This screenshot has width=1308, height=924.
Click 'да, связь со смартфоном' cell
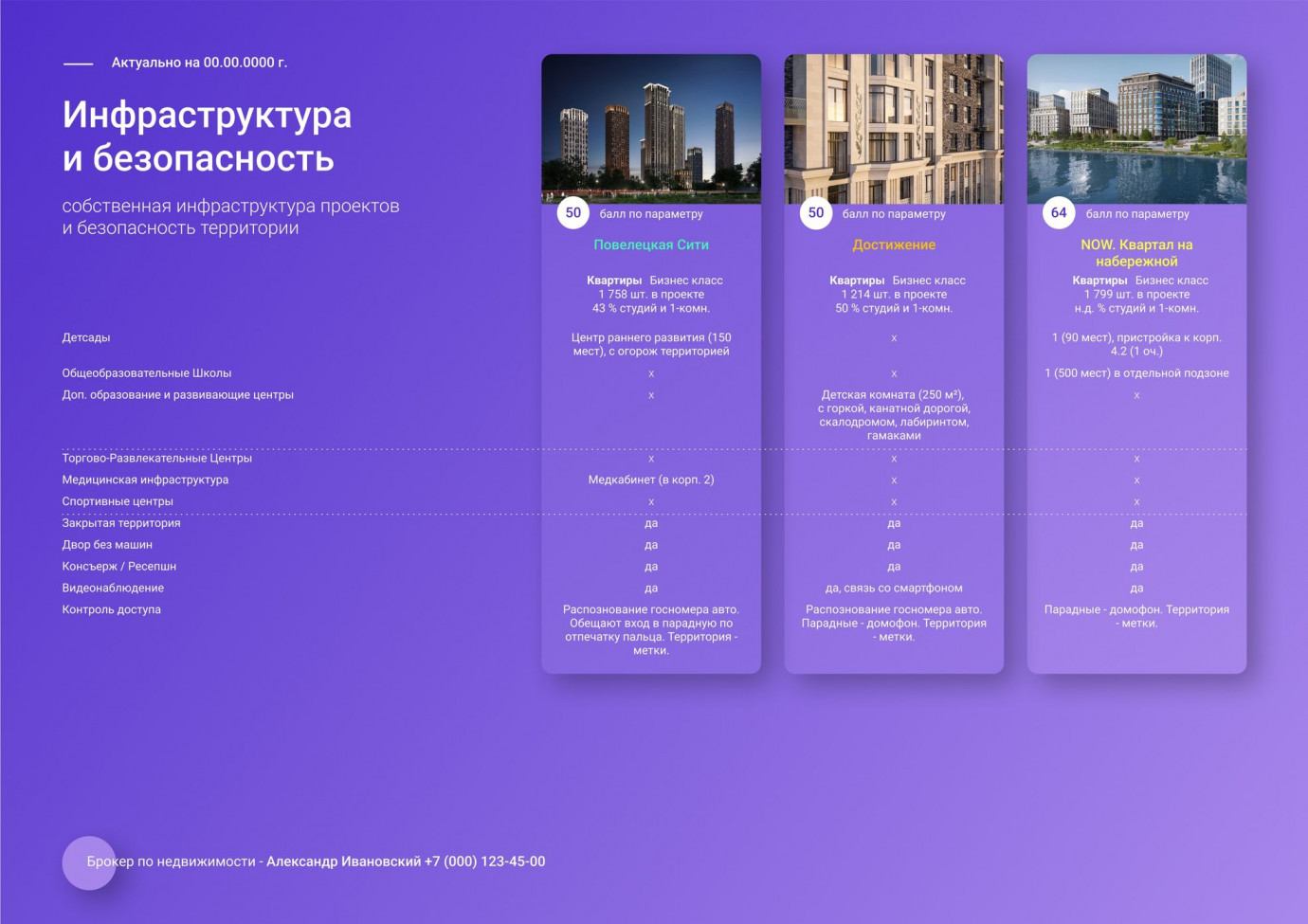click(x=894, y=589)
